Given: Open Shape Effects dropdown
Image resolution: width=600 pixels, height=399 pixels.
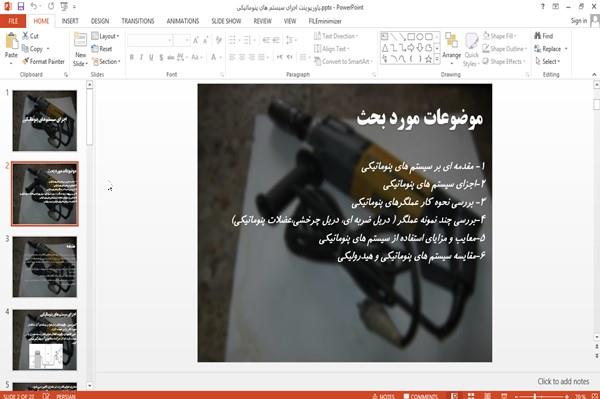Looking at the screenshot, I should tap(504, 61).
